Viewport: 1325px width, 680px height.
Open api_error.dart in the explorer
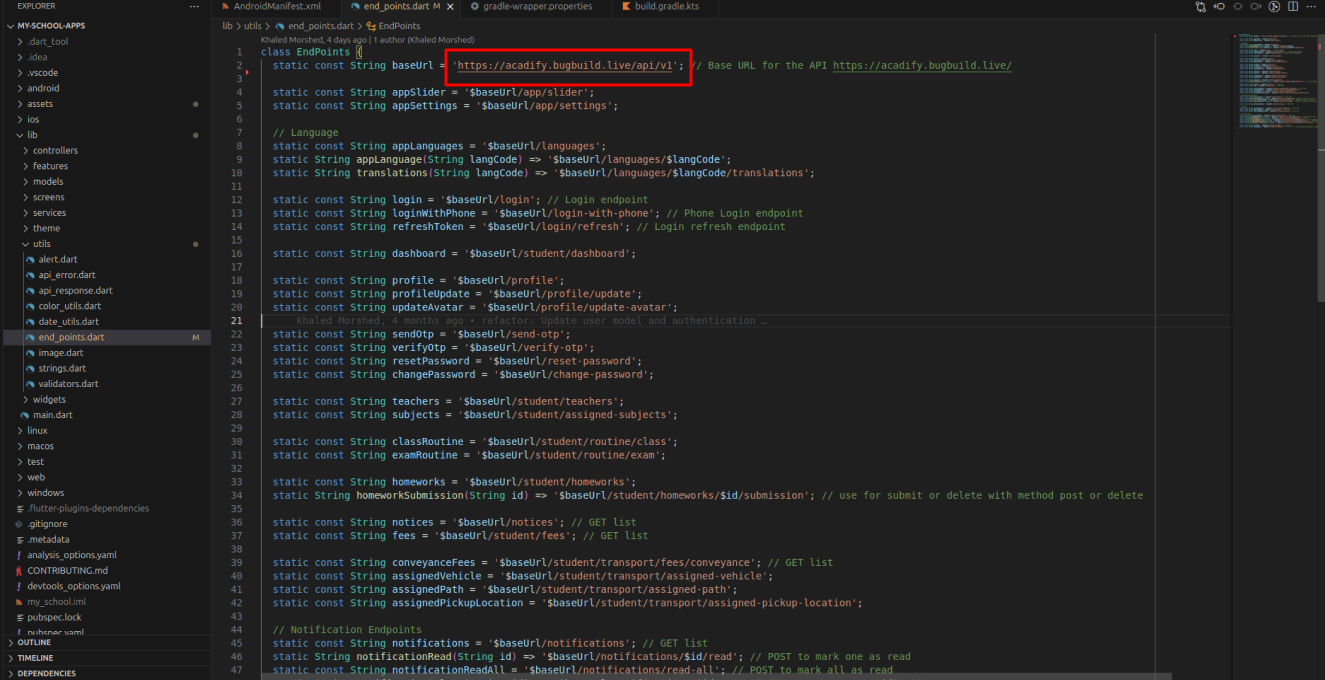[67, 275]
